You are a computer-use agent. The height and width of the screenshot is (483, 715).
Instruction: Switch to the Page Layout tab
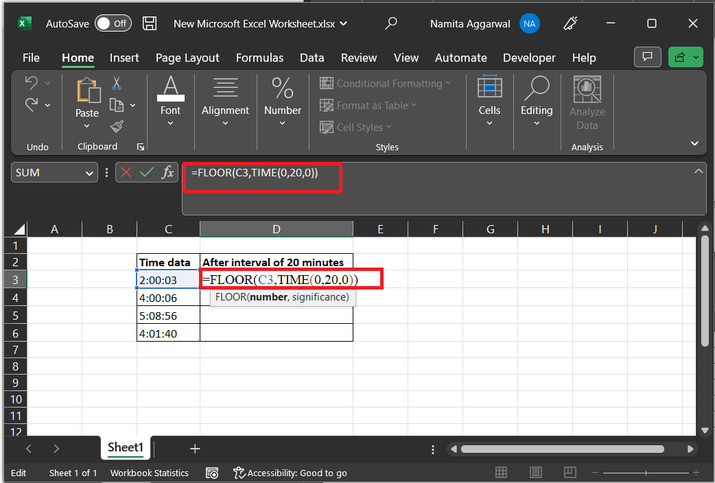pos(188,58)
